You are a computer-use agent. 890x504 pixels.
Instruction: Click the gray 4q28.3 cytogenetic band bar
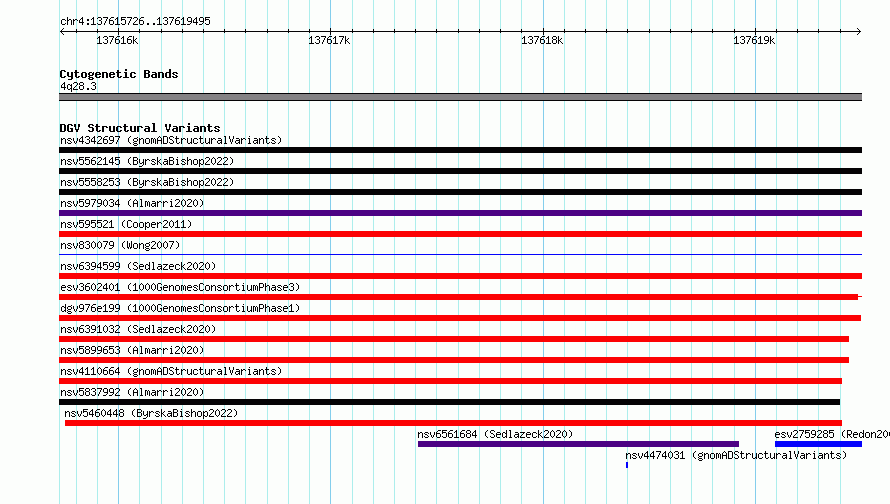pyautogui.click(x=460, y=97)
